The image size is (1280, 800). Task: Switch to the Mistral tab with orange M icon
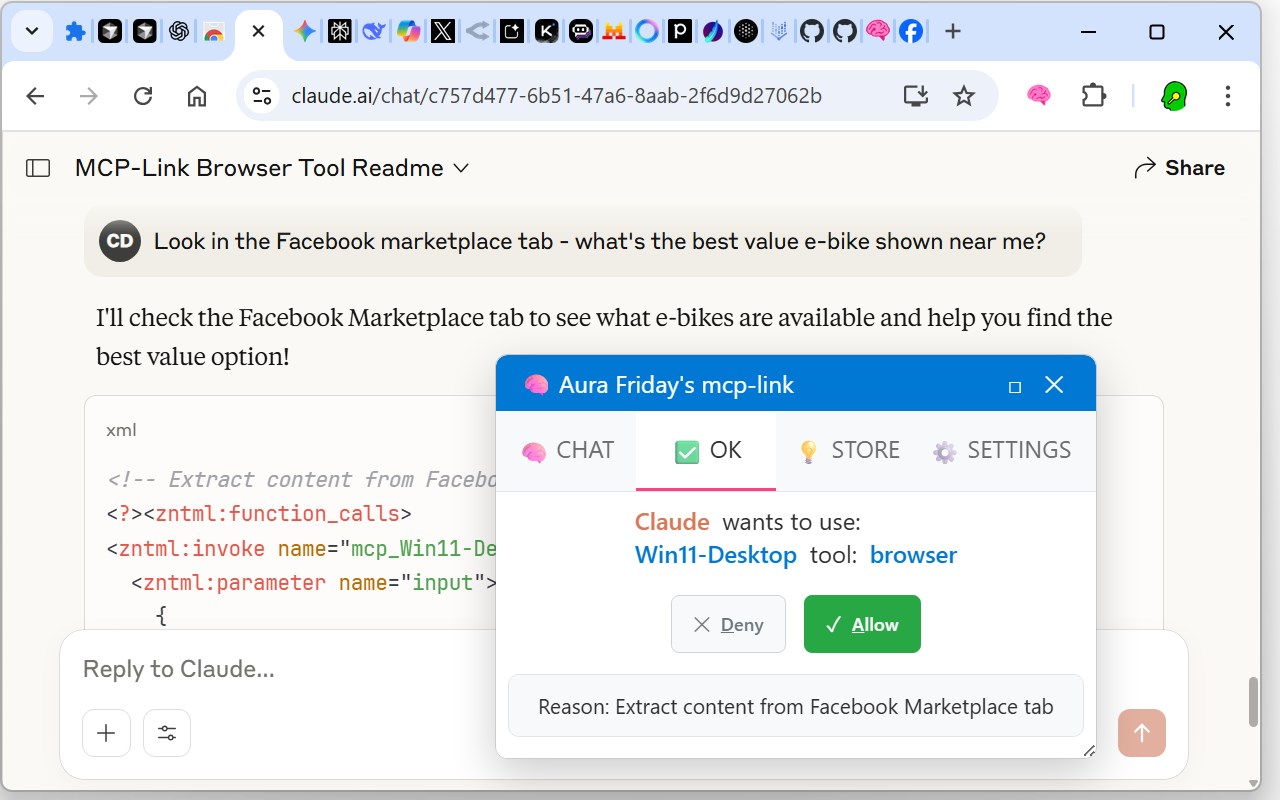pyautogui.click(x=614, y=32)
